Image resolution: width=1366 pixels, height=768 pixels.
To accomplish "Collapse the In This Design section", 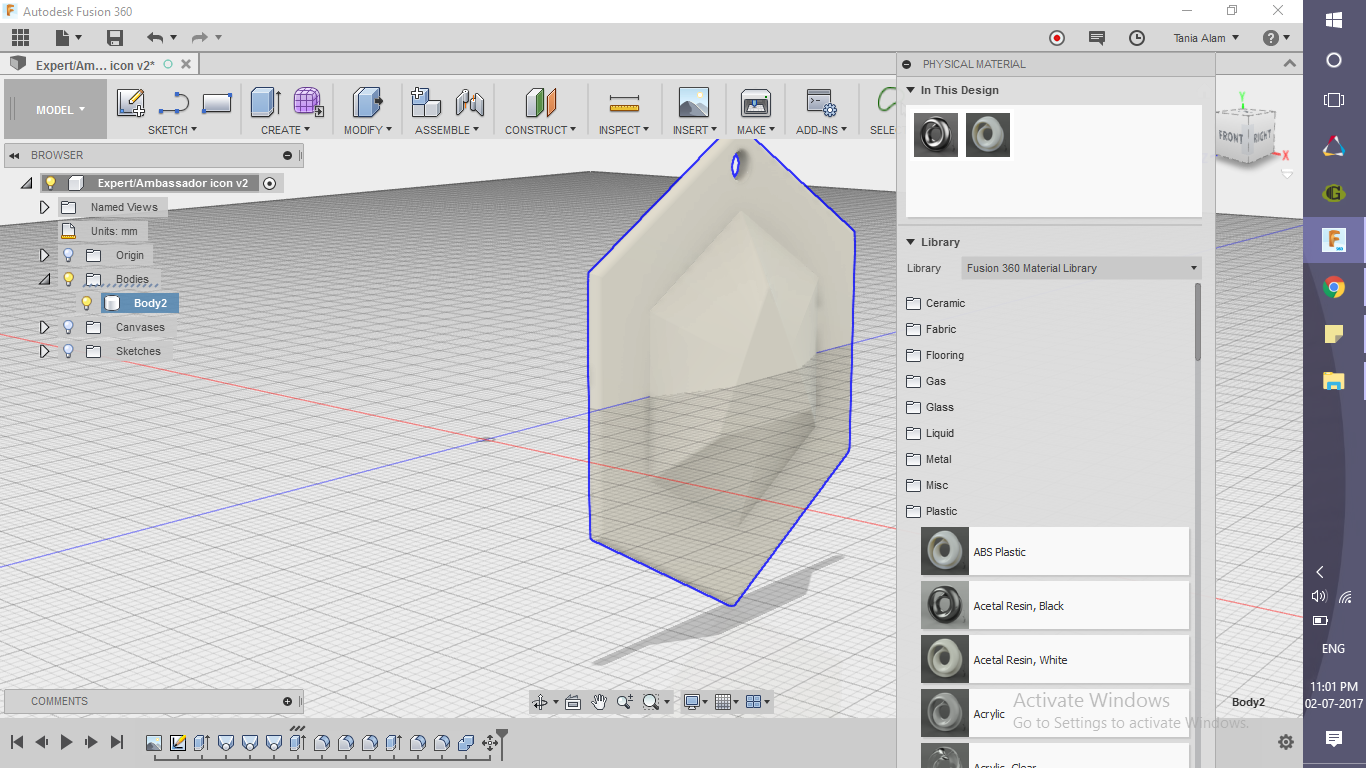I will (x=911, y=90).
